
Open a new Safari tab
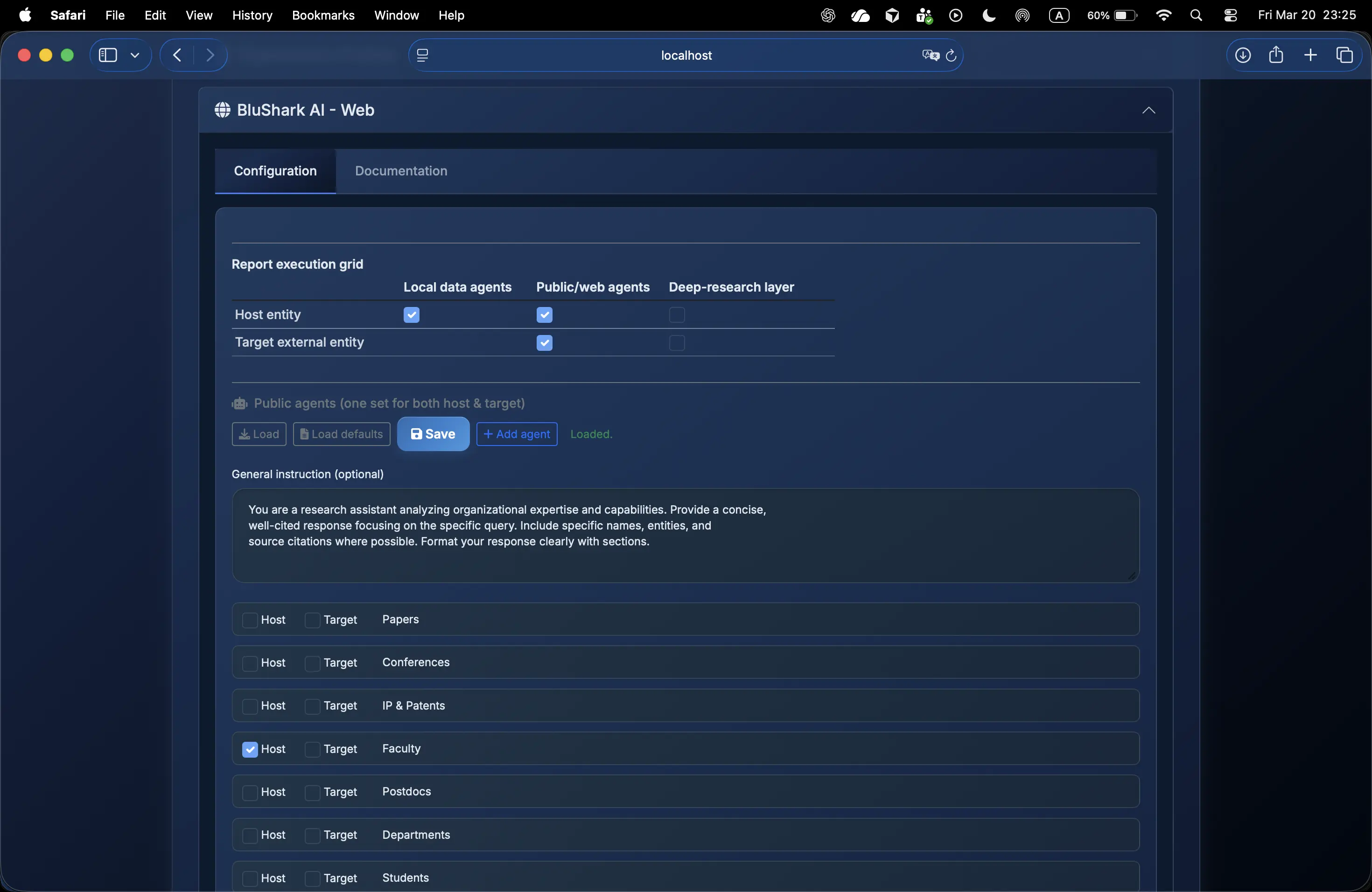[1310, 56]
